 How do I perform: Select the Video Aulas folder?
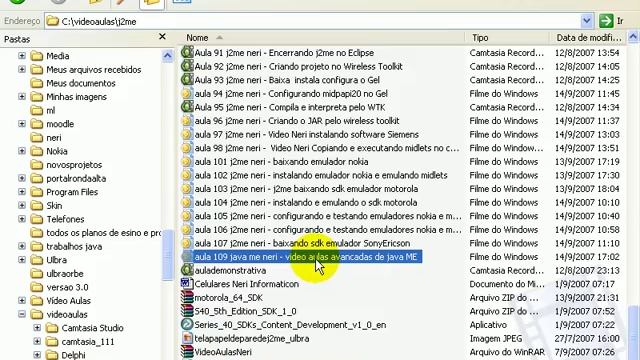coord(69,301)
